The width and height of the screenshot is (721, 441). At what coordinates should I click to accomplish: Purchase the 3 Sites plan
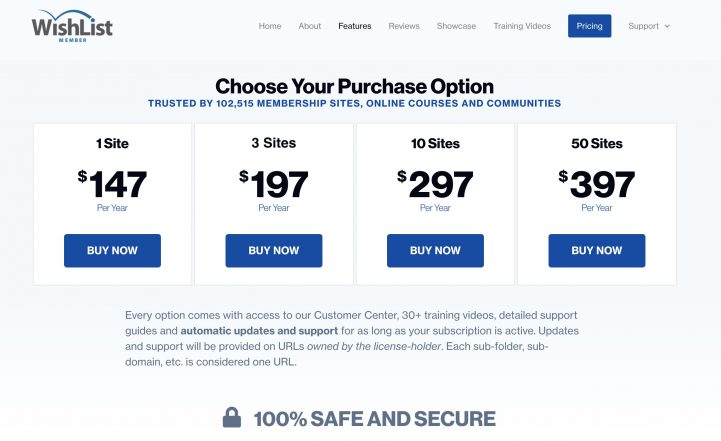tap(274, 251)
